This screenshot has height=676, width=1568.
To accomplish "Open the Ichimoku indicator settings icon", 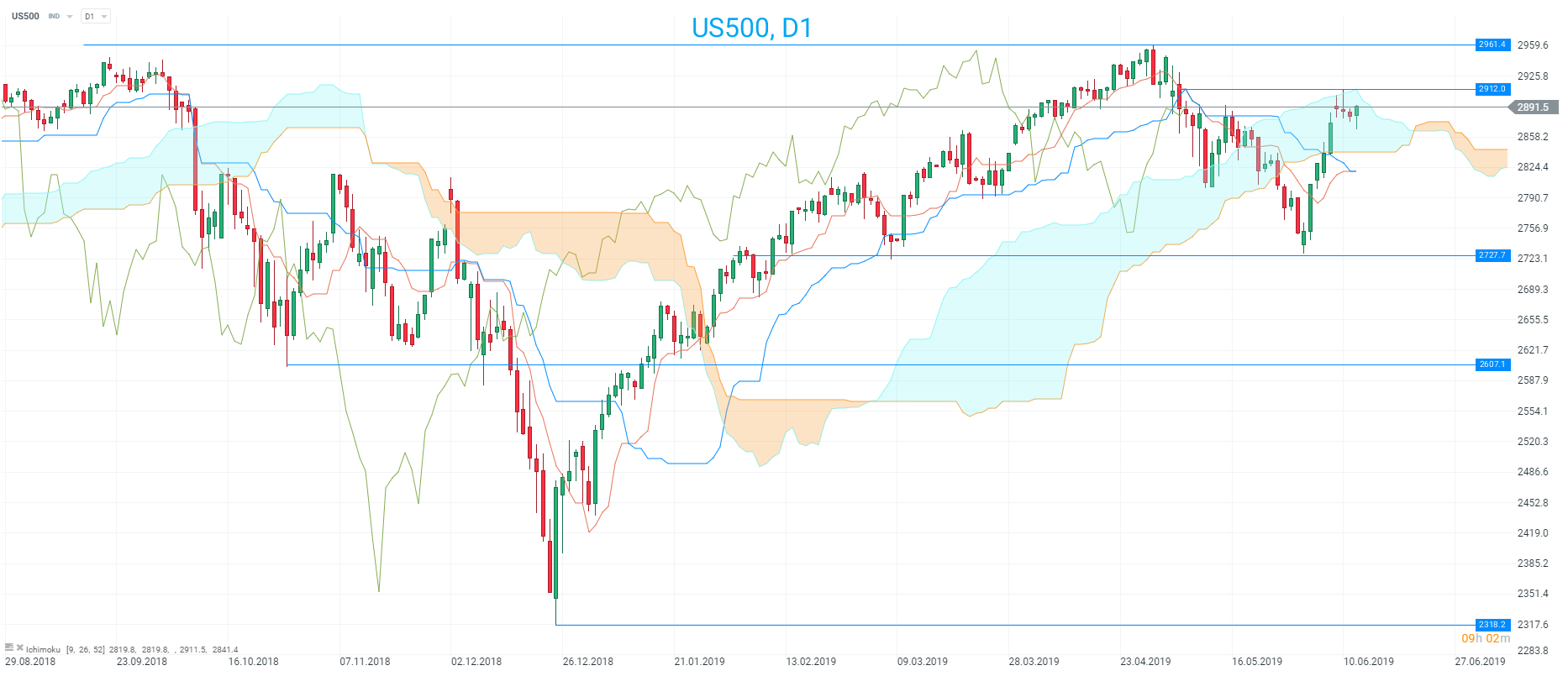I will click(x=9, y=647).
